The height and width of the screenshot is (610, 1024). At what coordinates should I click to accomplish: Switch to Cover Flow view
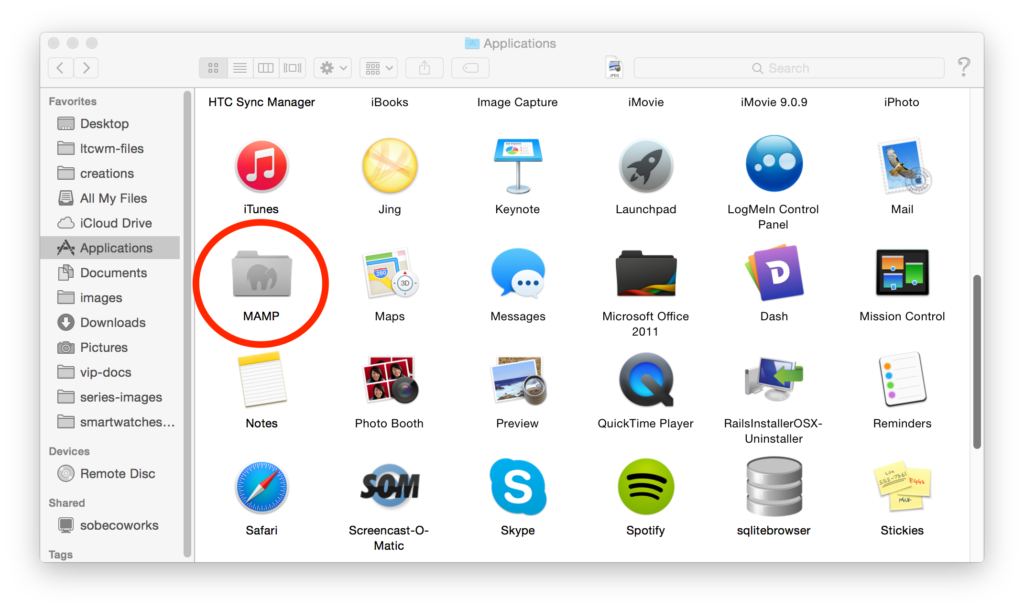(291, 68)
